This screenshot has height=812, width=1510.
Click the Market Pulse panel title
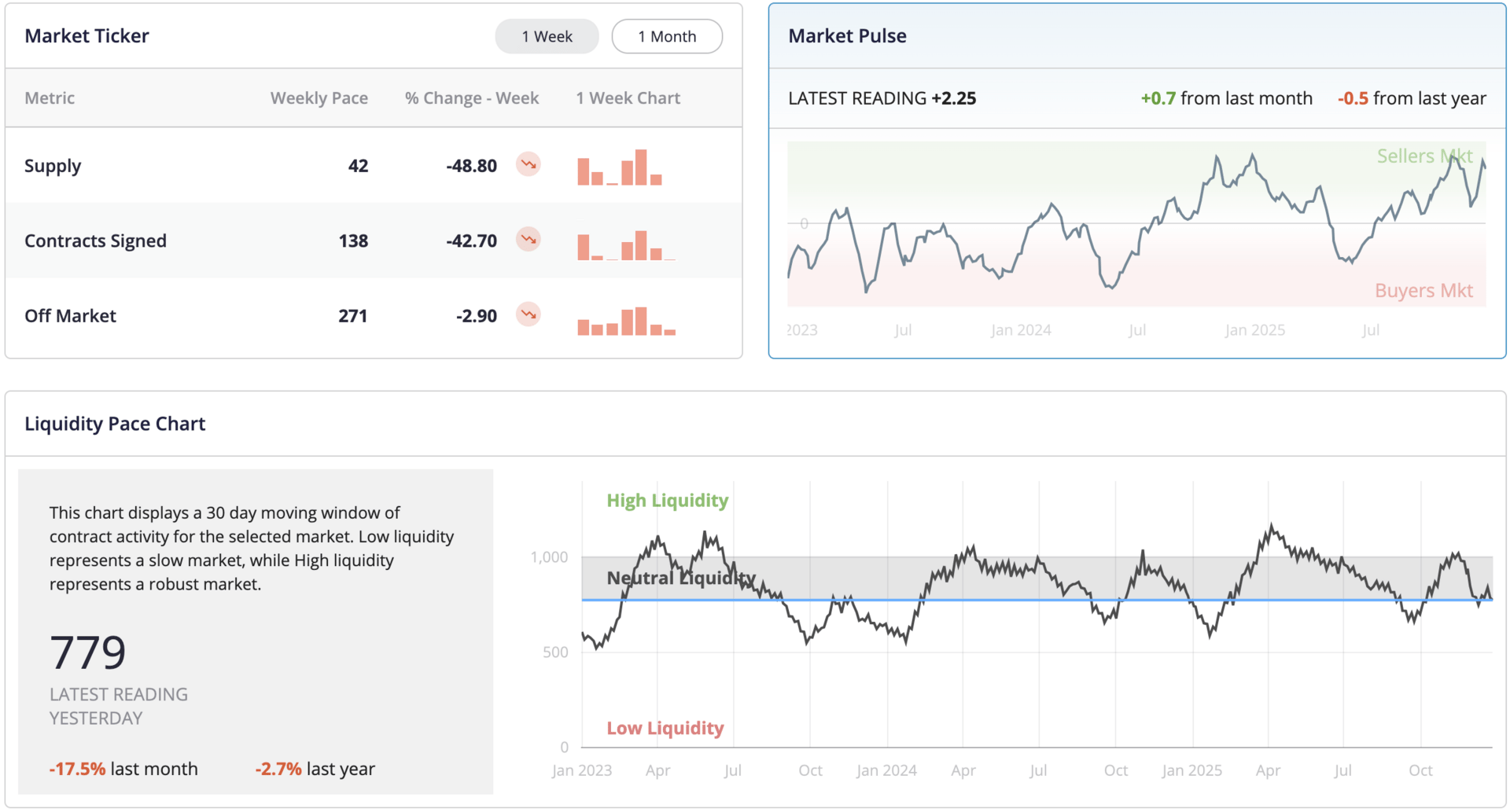(847, 36)
